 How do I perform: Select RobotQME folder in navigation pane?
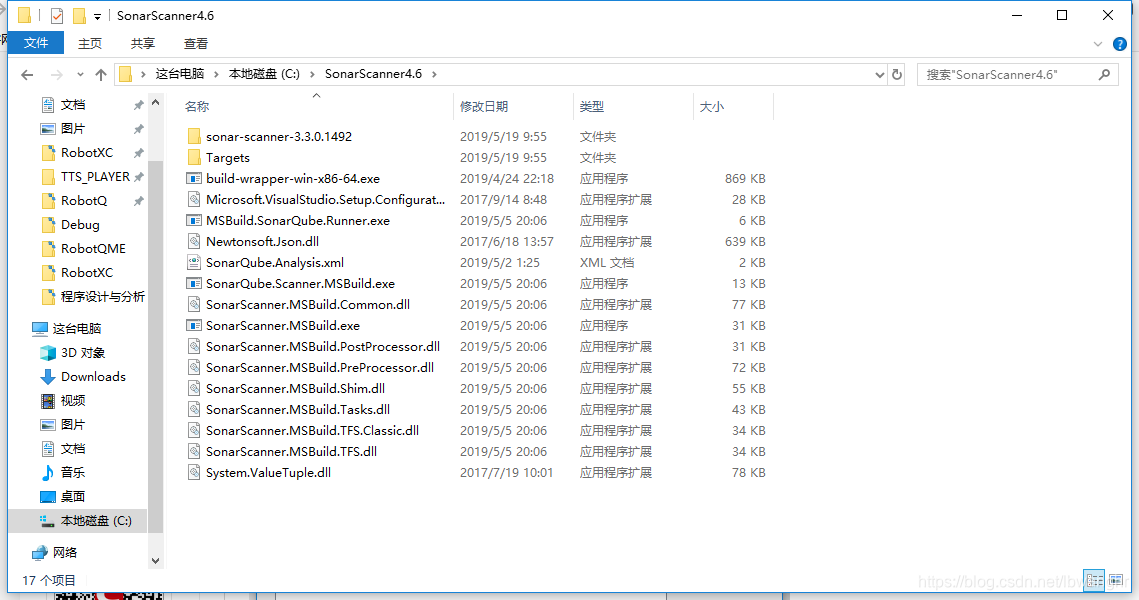point(93,248)
